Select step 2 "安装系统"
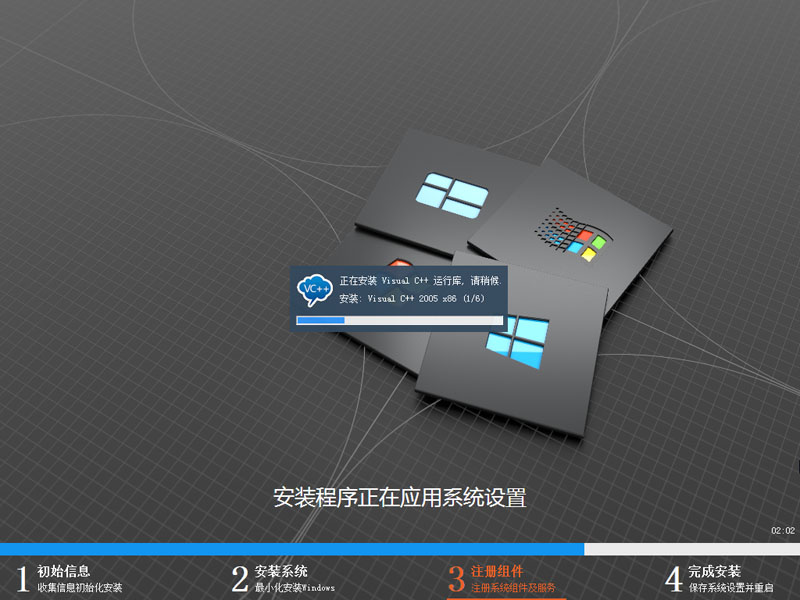Viewport: 800px width, 600px height. point(281,571)
